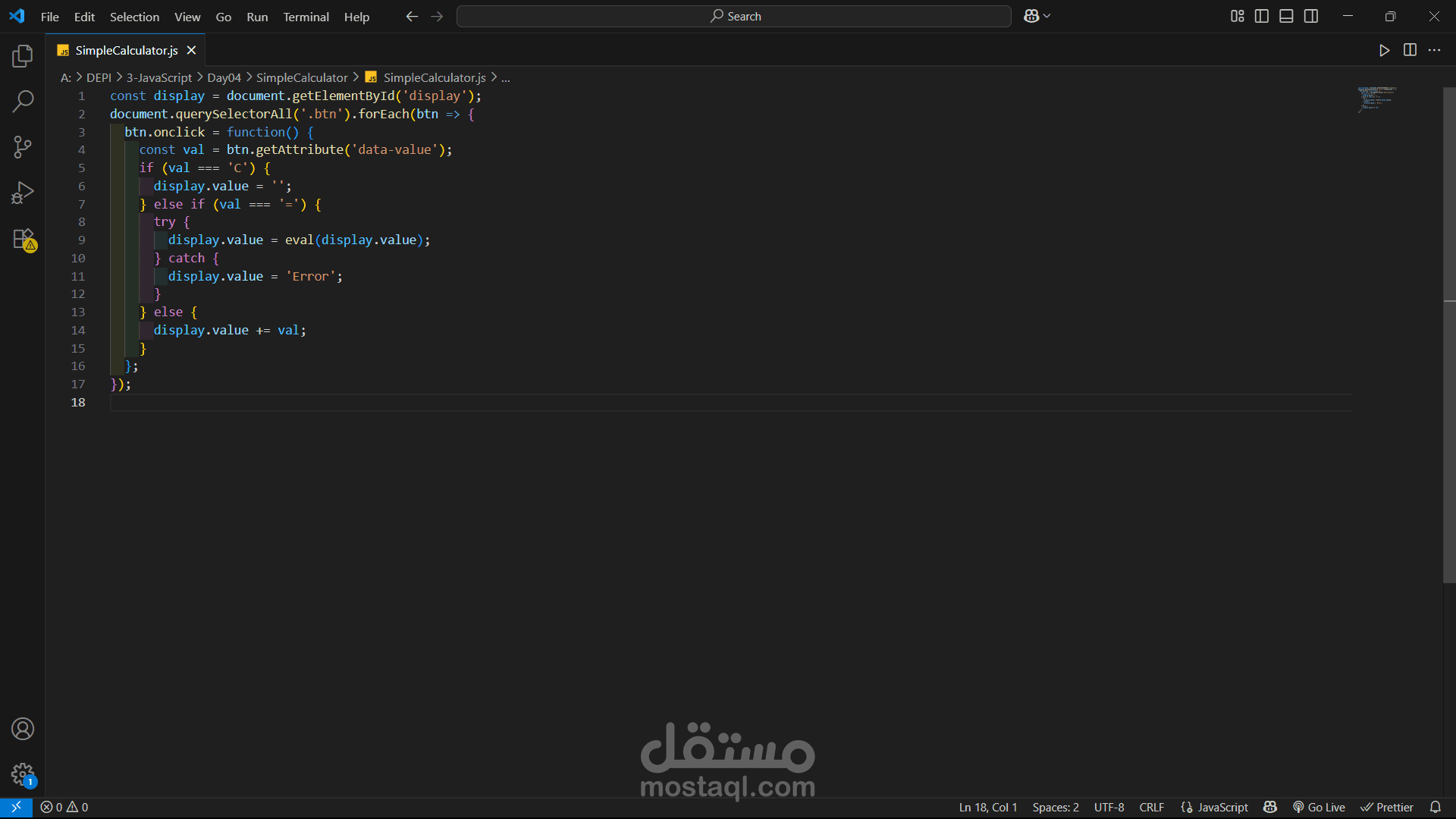Viewport: 1456px width, 819px height.
Task: Open the File menu
Action: tap(50, 17)
